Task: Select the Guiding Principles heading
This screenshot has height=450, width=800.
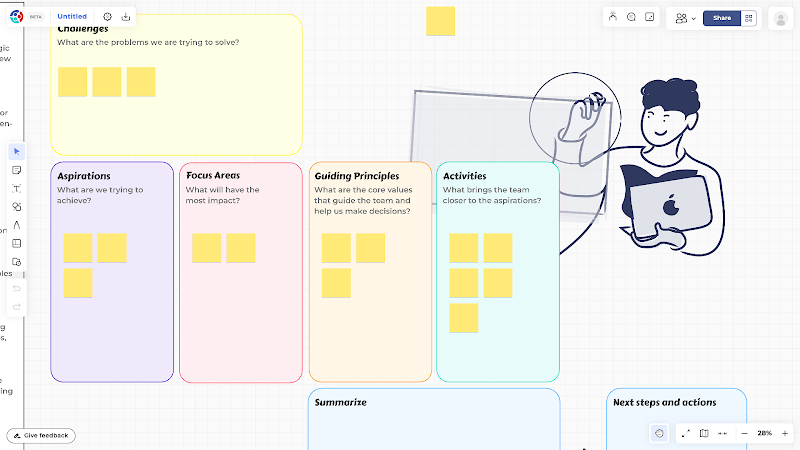Action: 357,176
